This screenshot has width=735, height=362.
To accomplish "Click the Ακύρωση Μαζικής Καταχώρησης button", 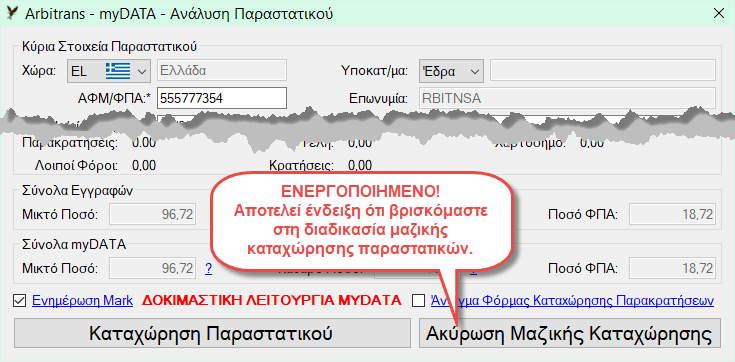I will pos(570,333).
